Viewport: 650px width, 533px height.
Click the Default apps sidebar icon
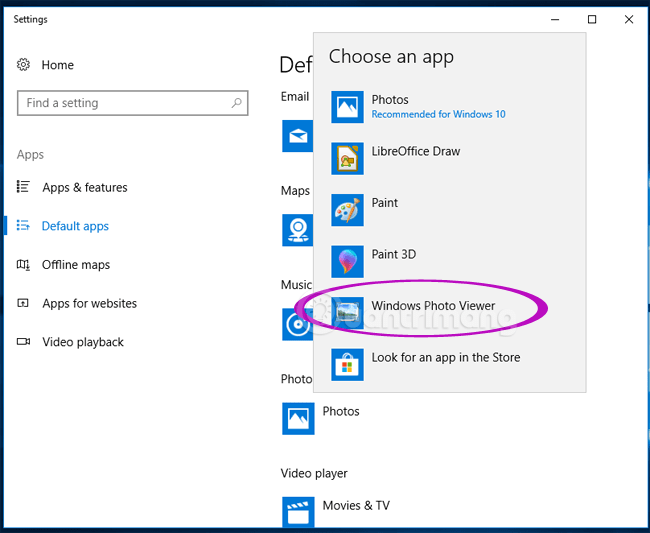point(23,225)
